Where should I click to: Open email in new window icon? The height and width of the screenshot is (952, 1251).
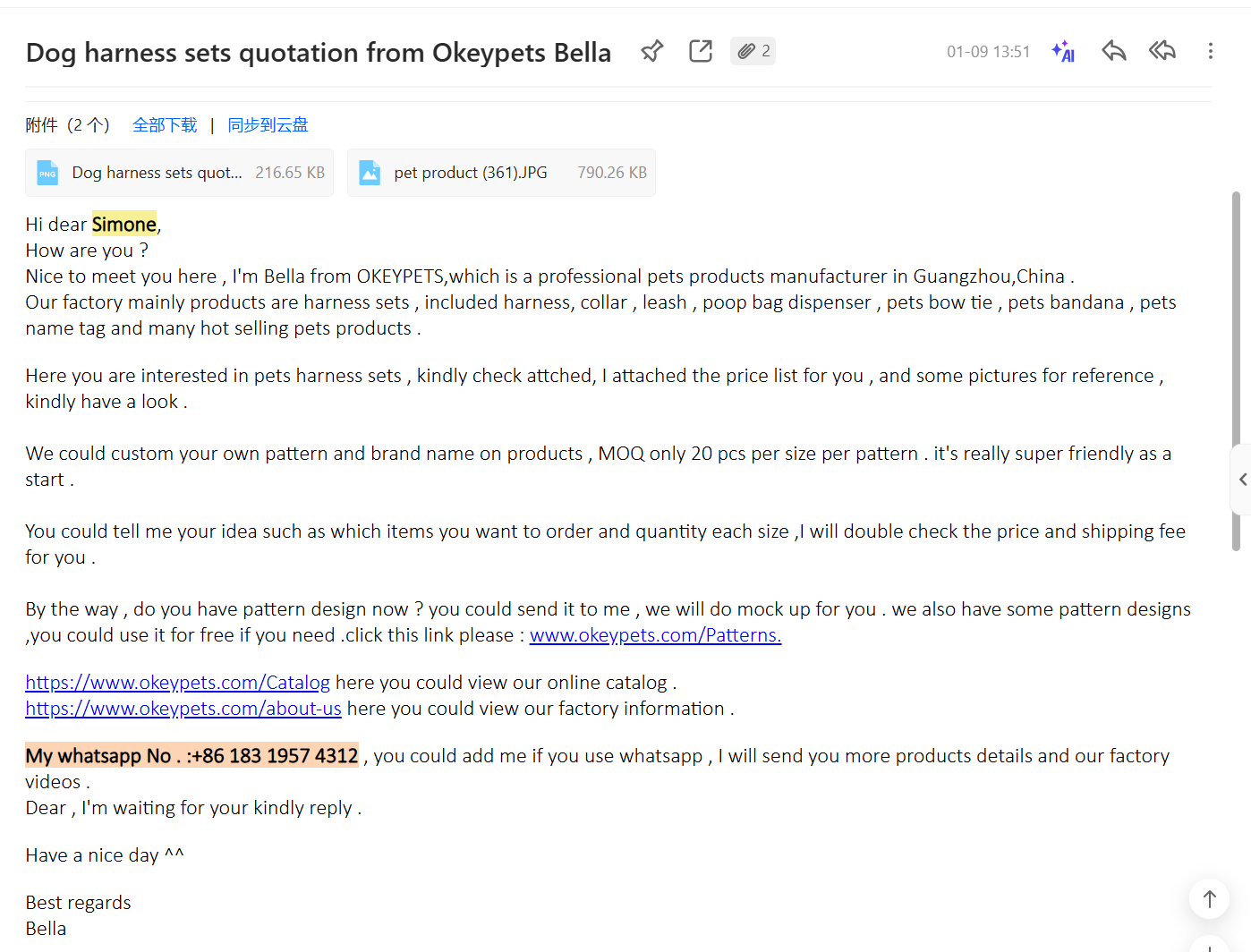click(x=701, y=52)
